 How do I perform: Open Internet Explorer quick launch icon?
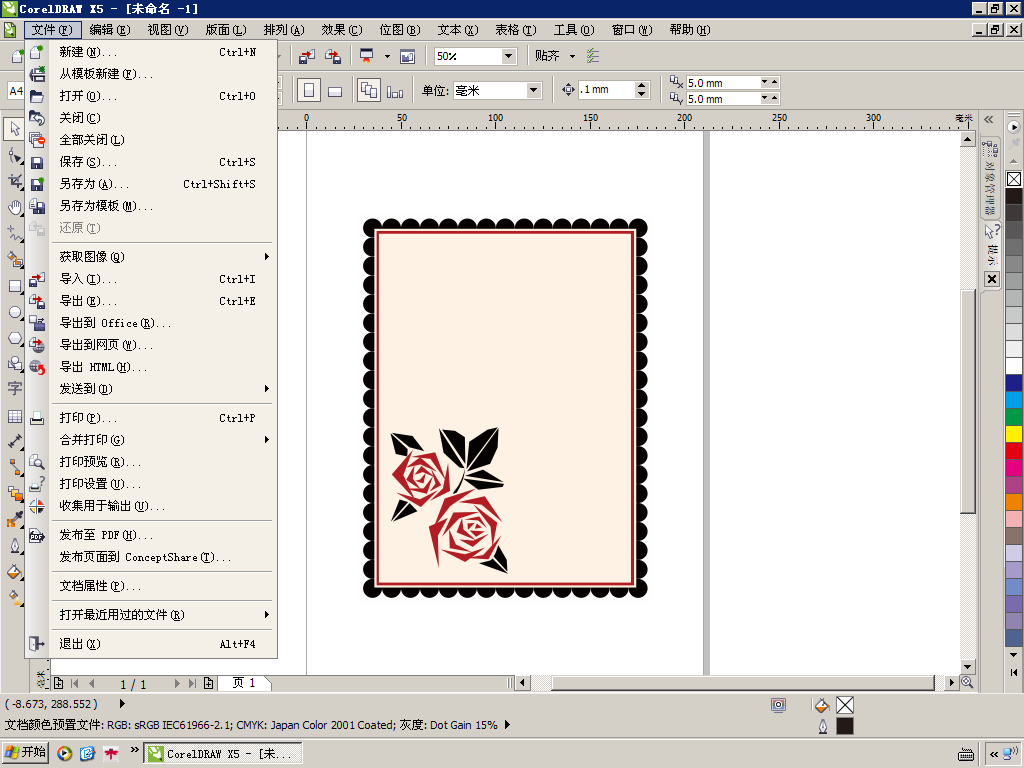coord(88,753)
